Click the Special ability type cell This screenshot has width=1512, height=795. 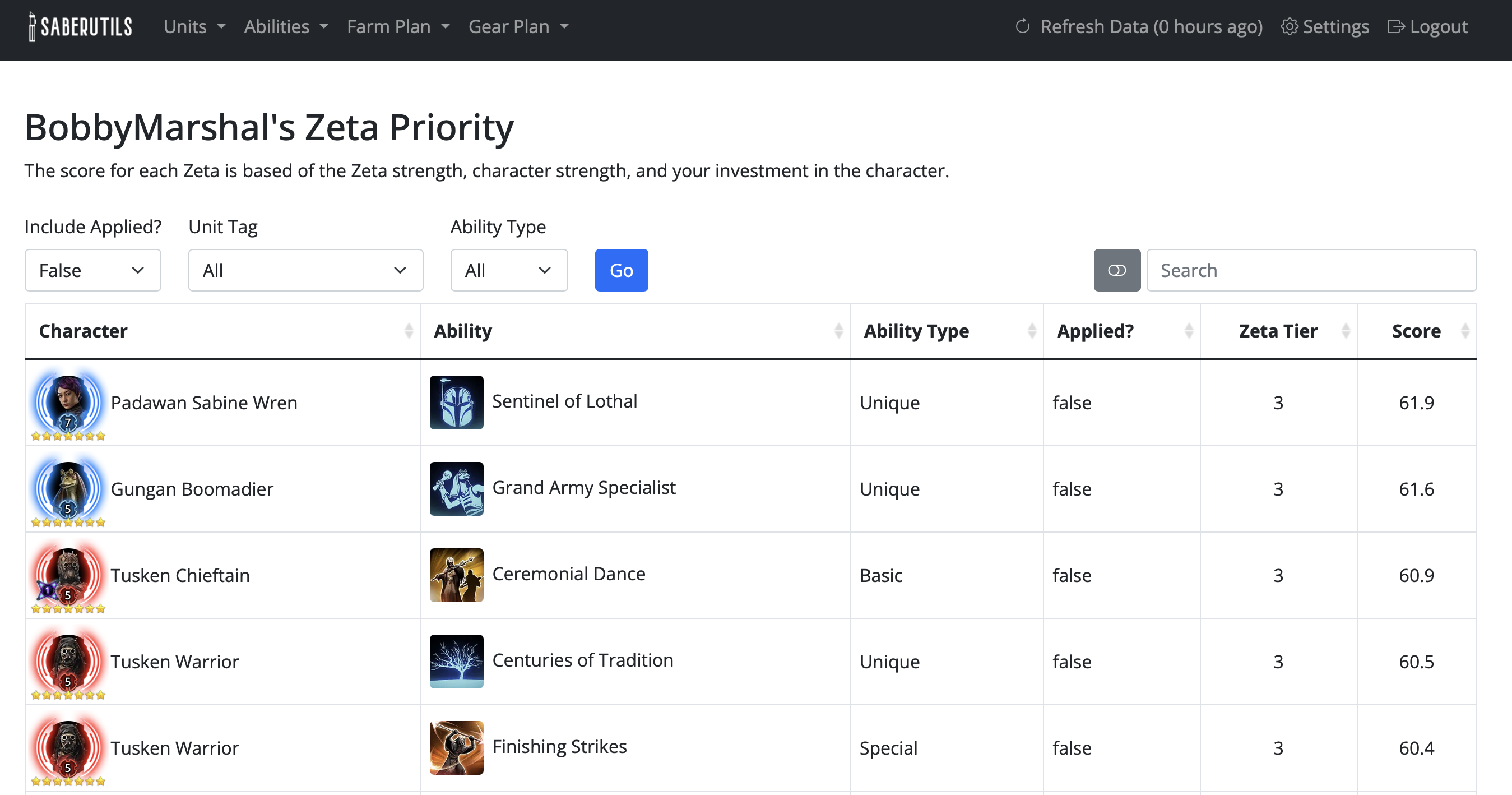946,748
